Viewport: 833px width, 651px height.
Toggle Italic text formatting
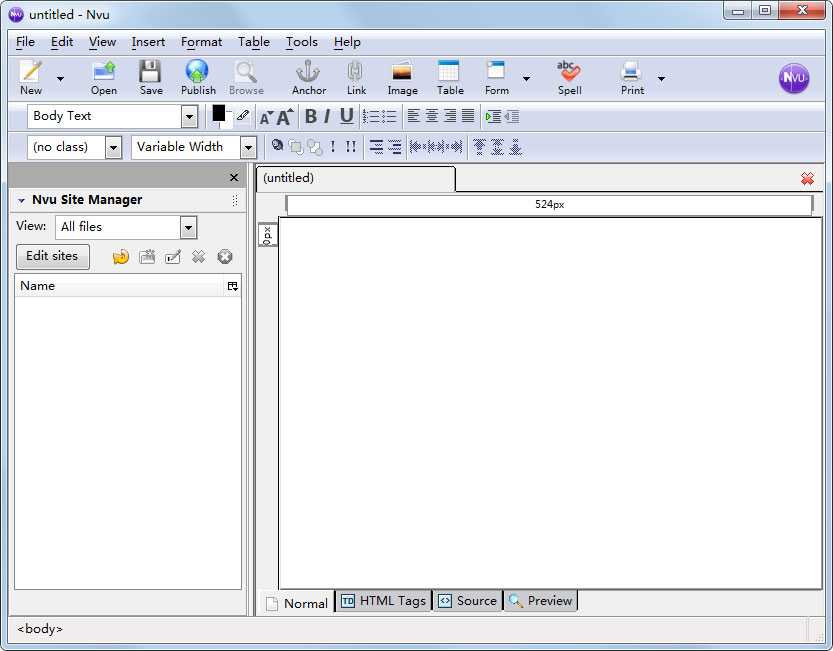point(327,116)
